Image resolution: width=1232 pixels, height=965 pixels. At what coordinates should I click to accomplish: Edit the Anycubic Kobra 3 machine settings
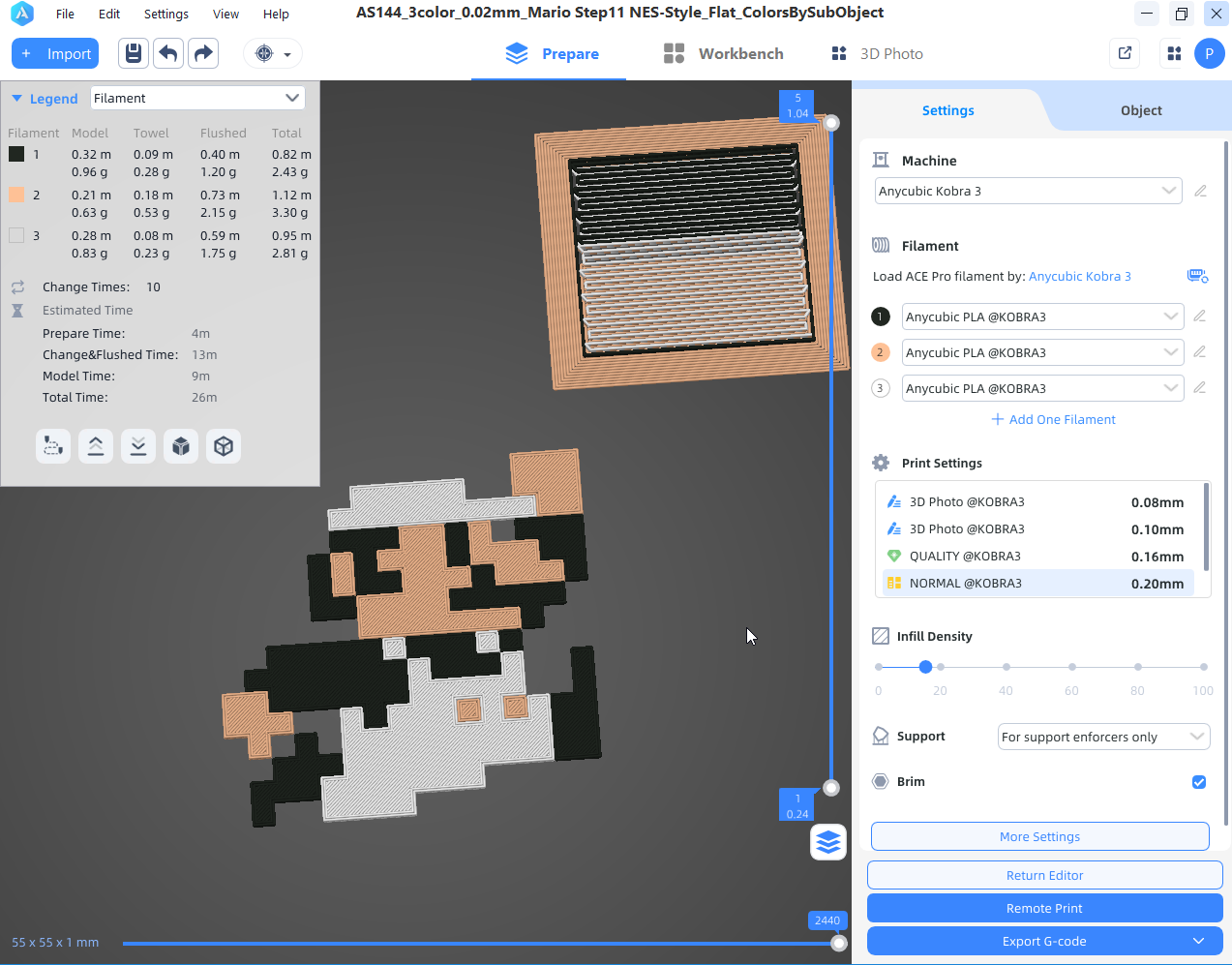tap(1200, 191)
